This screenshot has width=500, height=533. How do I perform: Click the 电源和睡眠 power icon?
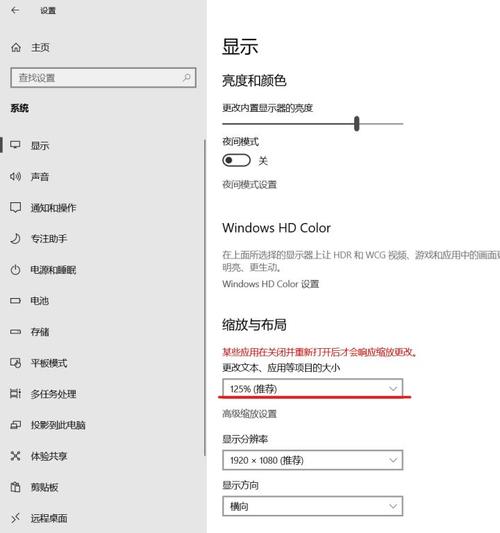click(x=15, y=270)
